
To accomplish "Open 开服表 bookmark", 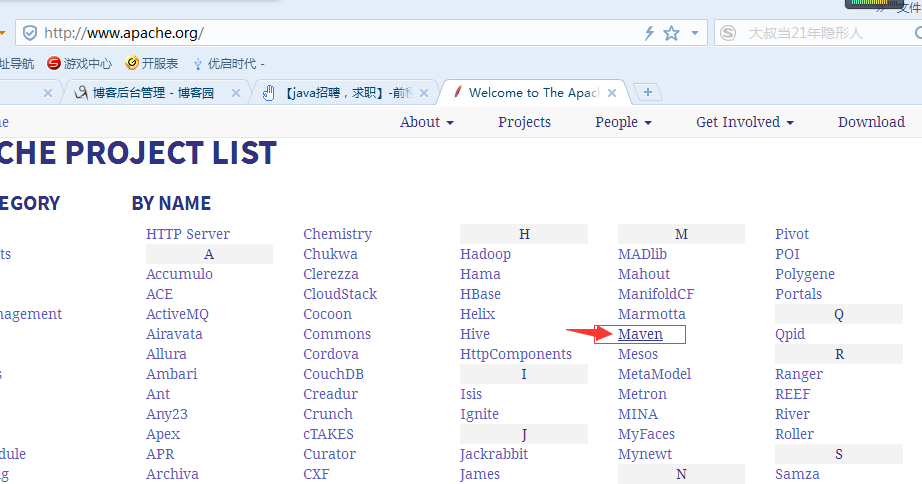I will click(x=152, y=64).
